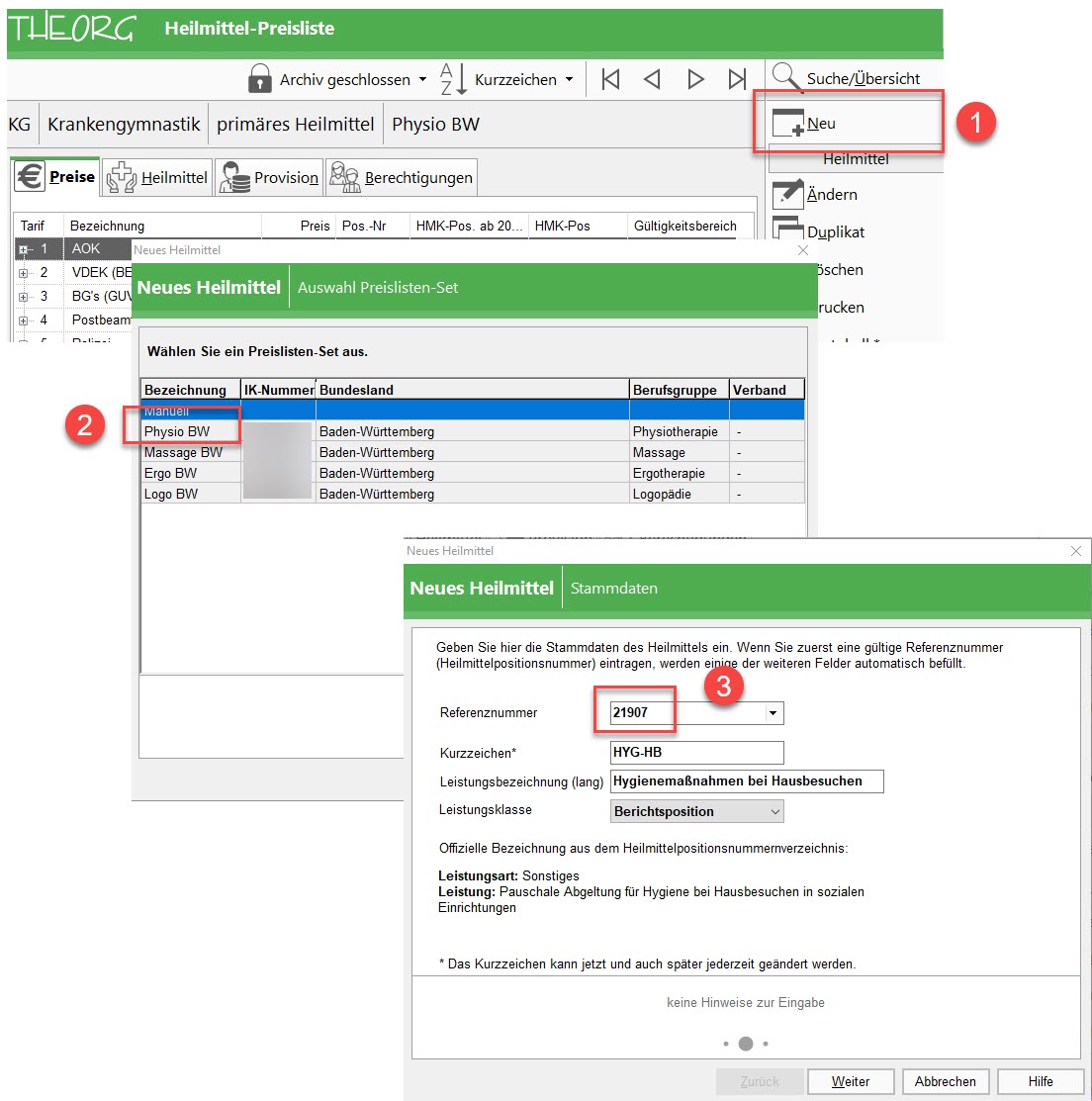
Task: Click the Ändern pencil icon
Action: [x=788, y=195]
